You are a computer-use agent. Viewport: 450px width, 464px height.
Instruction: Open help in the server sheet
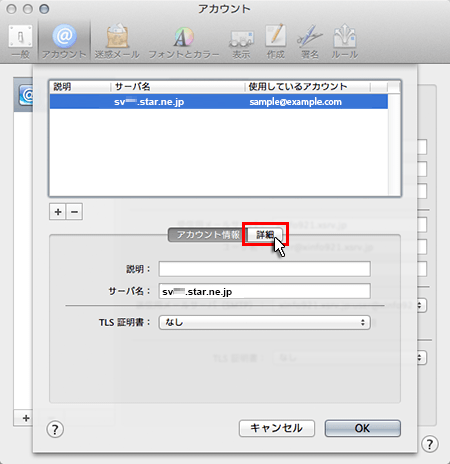[x=55, y=429]
